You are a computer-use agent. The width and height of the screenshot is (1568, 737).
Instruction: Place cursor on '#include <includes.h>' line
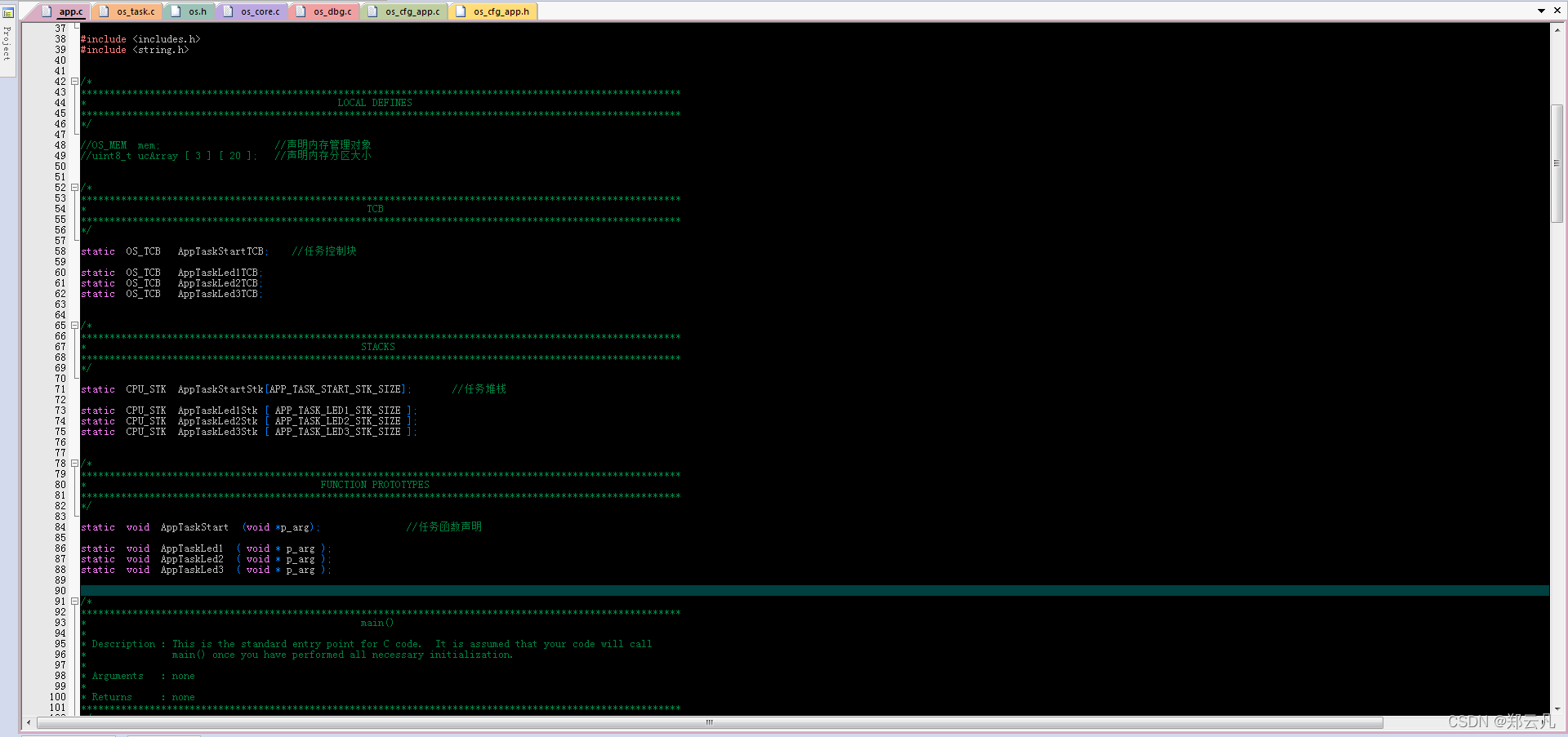click(140, 39)
